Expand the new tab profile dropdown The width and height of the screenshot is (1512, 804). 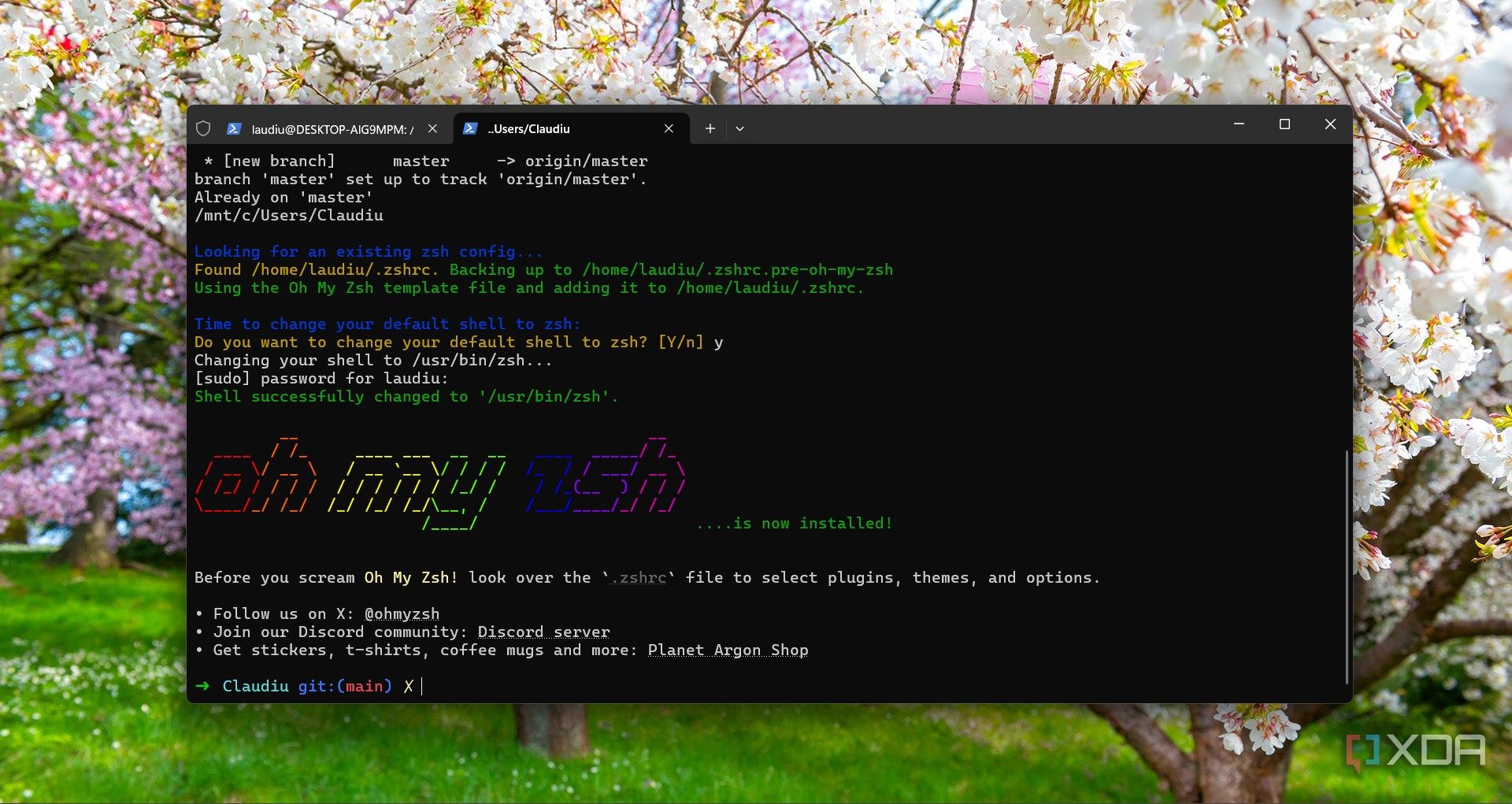pyautogui.click(x=739, y=128)
